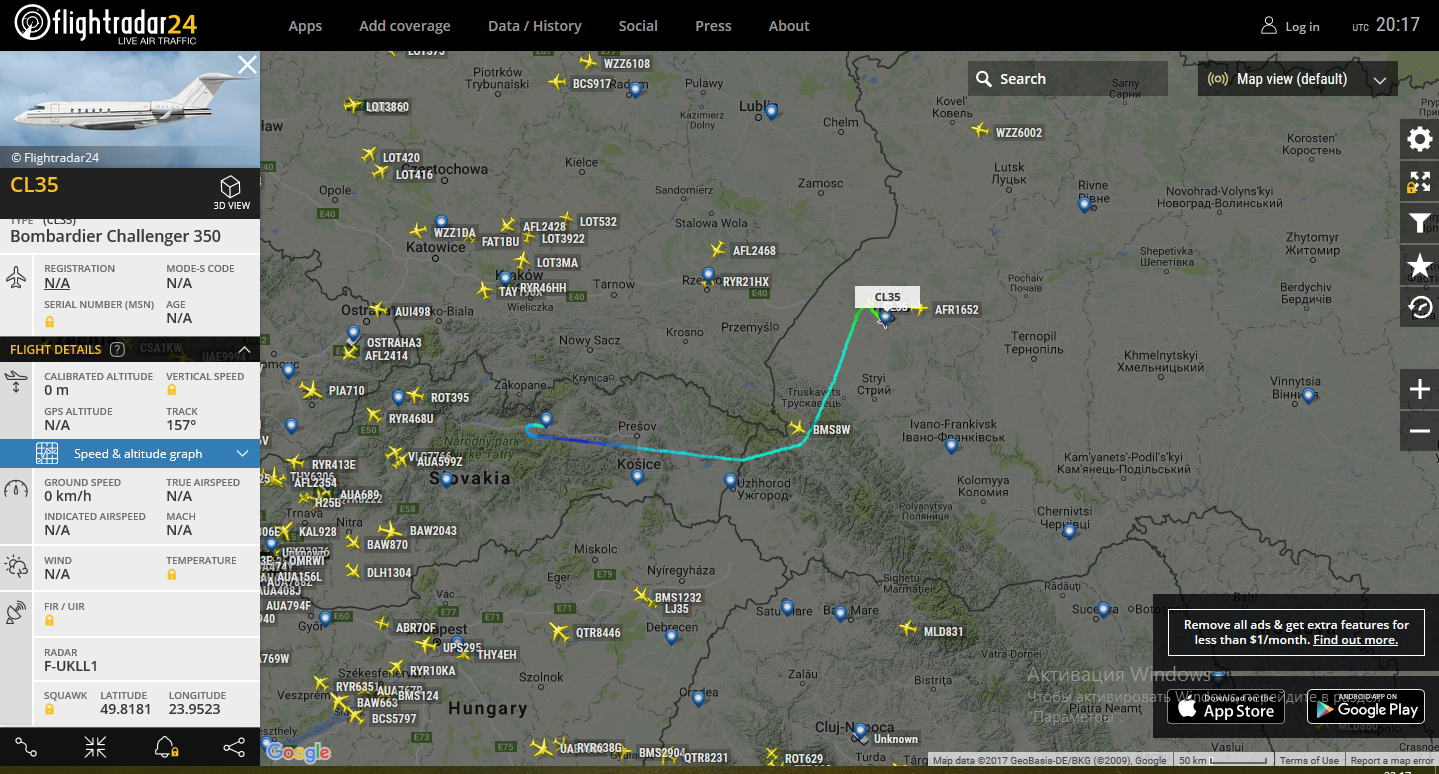The height and width of the screenshot is (774, 1439).
Task: Open the 3D View cube icon
Action: coord(231,192)
